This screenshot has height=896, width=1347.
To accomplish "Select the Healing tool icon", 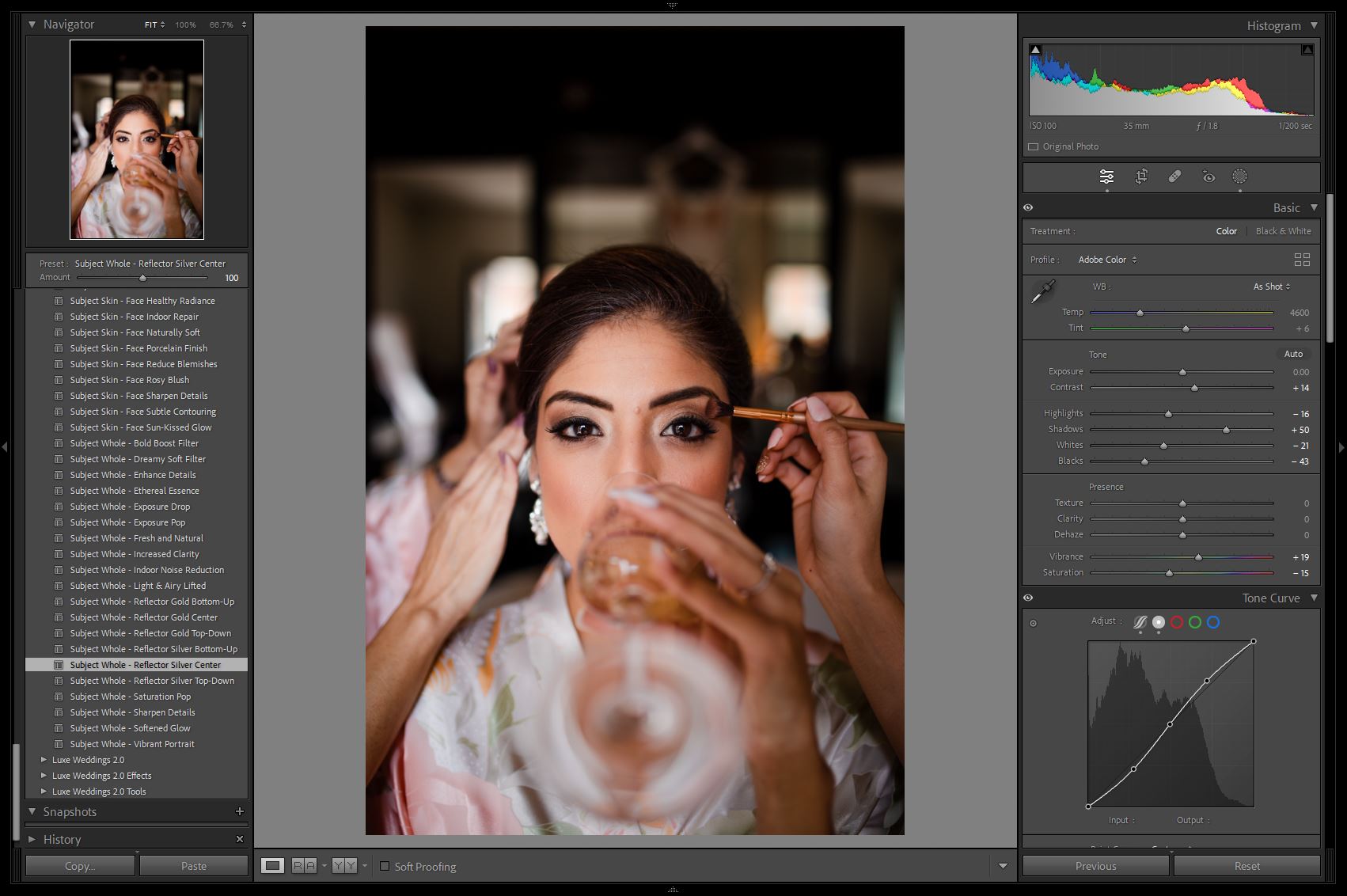I will [1174, 177].
